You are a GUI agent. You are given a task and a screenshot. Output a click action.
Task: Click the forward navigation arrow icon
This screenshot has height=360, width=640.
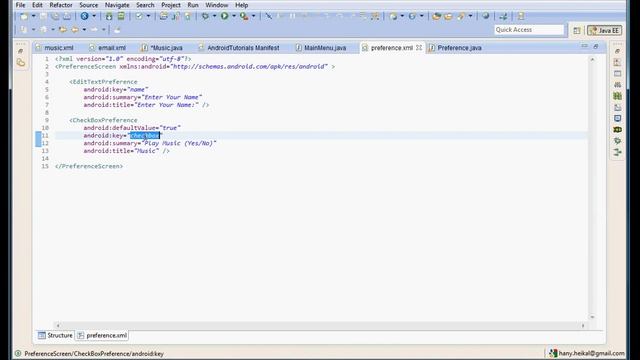click(x=94, y=30)
